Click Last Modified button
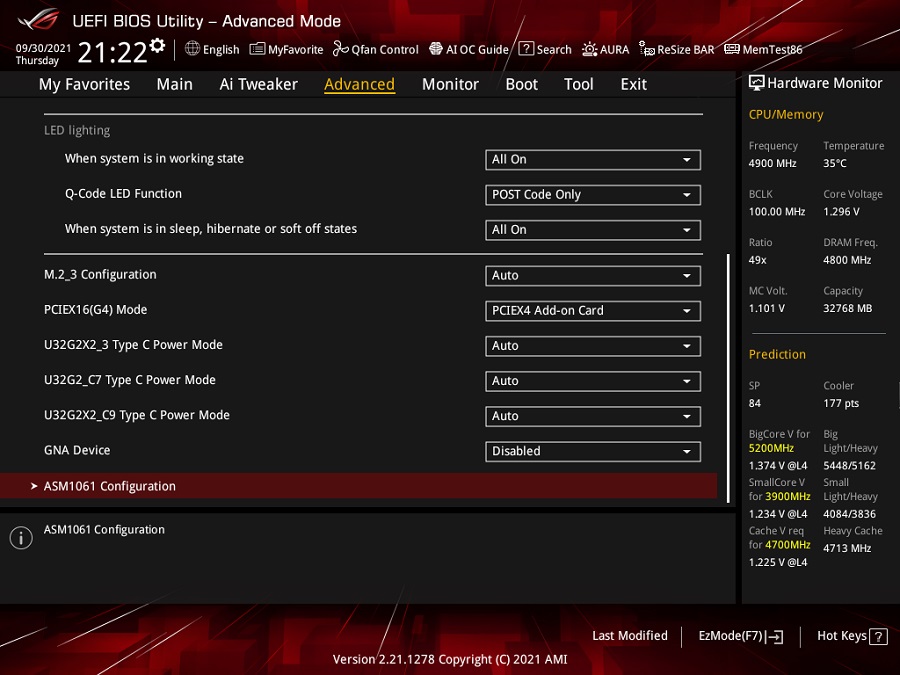 [630, 635]
